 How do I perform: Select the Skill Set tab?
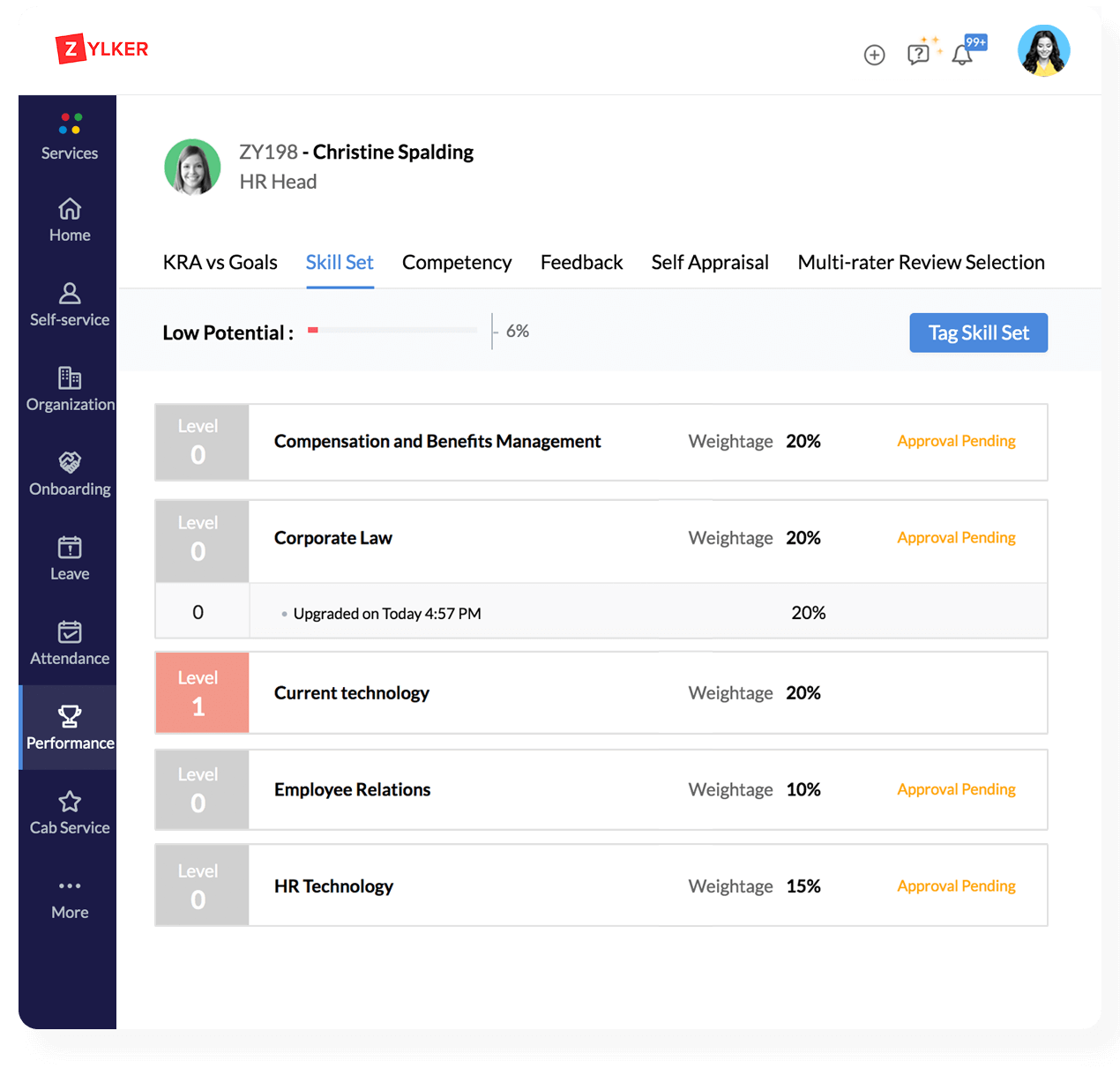coord(340,262)
